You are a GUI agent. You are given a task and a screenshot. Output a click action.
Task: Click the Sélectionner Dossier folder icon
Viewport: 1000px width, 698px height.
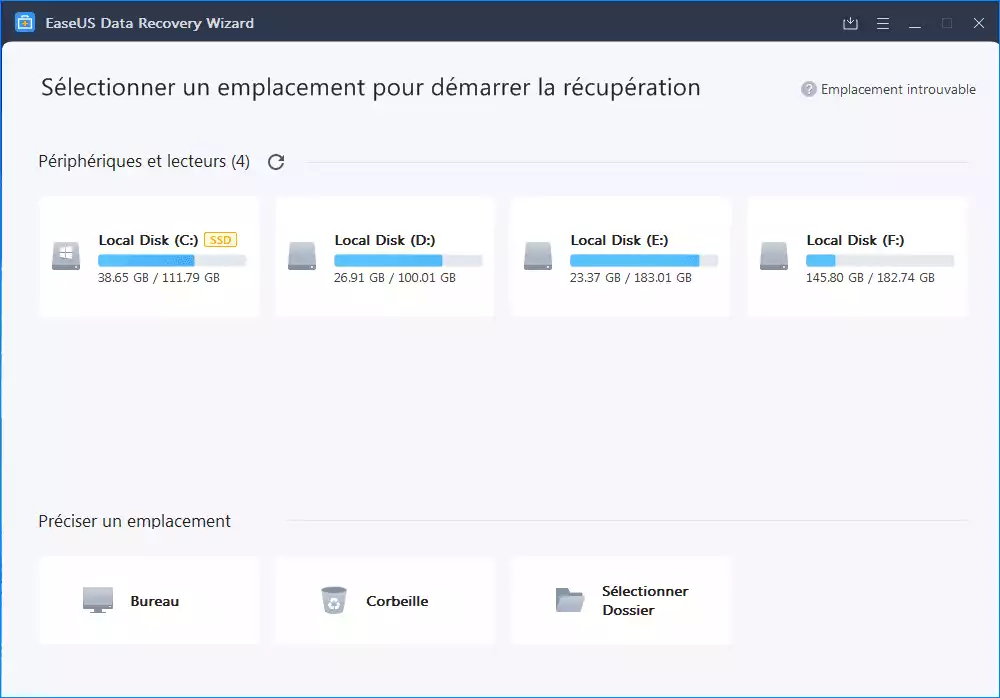(569, 600)
